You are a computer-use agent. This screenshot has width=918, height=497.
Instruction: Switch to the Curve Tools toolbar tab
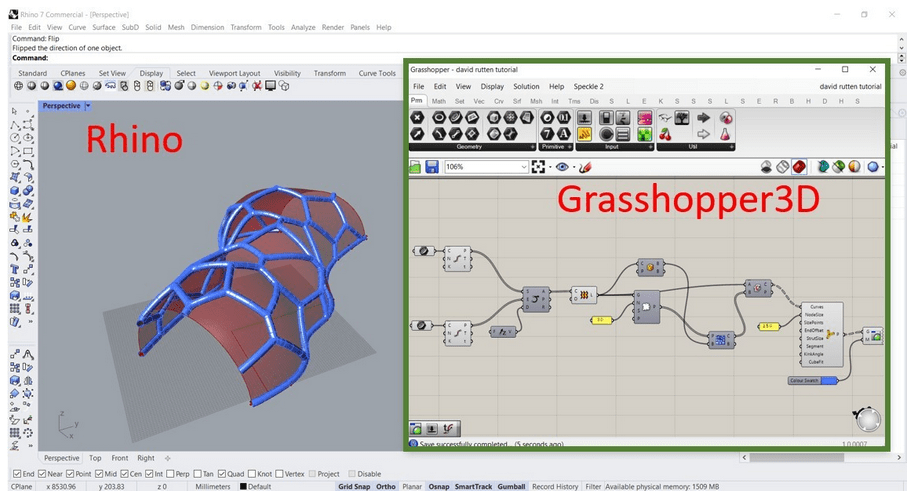coord(377,73)
